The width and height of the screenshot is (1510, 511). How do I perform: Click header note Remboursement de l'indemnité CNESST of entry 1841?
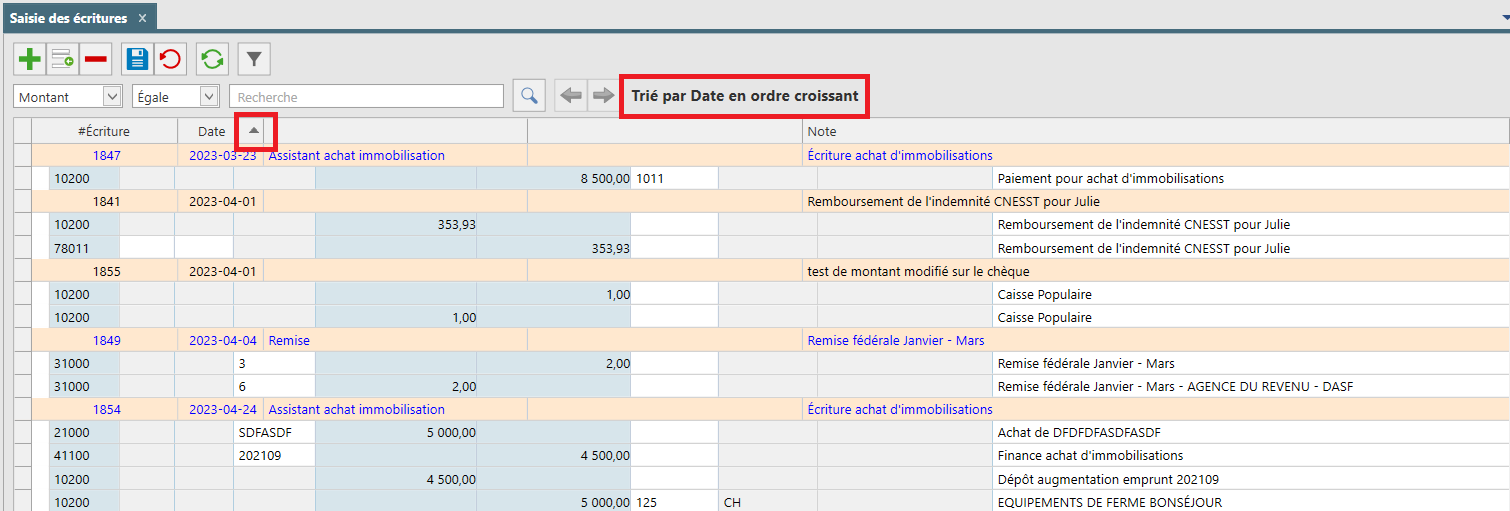[953, 201]
